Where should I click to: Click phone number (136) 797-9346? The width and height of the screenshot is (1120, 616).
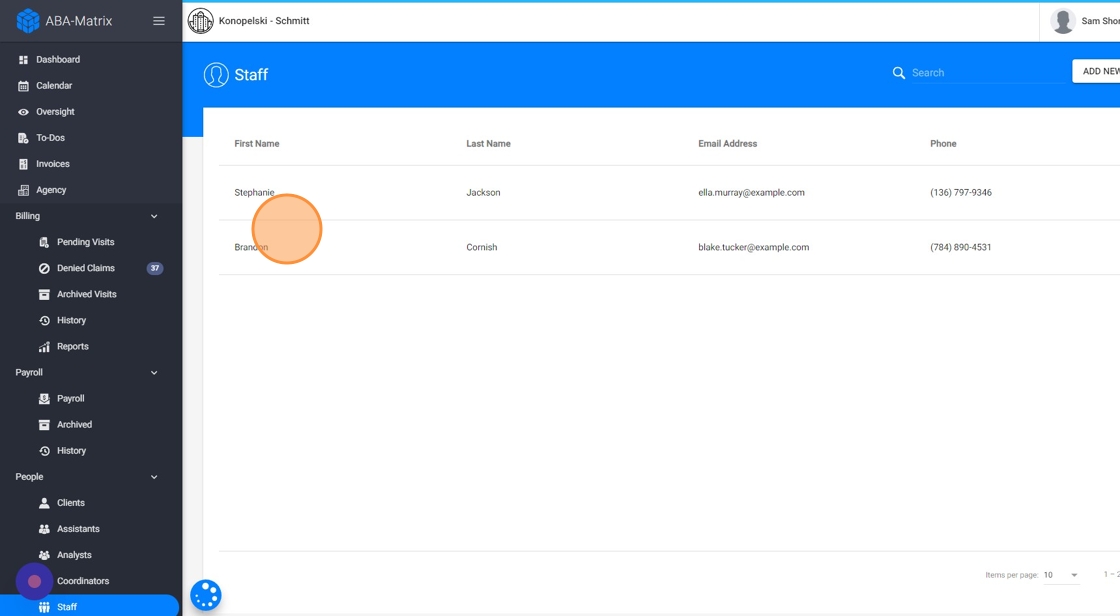(961, 193)
